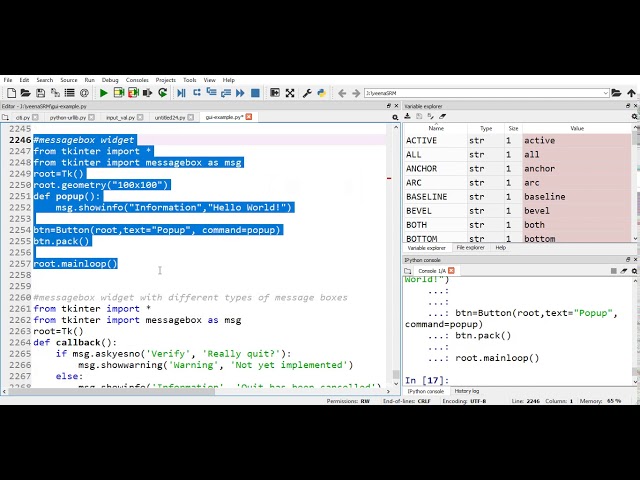Import data icon in Variable explorer
640x480 pixels.
(x=407, y=116)
